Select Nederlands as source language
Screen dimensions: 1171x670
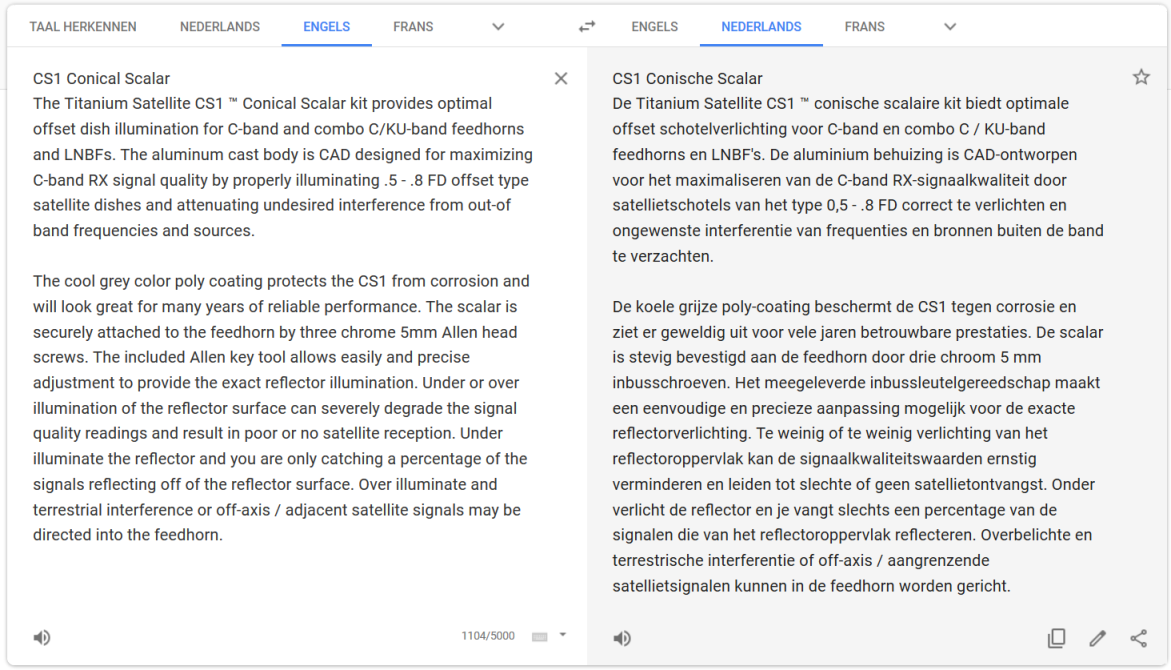(x=220, y=27)
